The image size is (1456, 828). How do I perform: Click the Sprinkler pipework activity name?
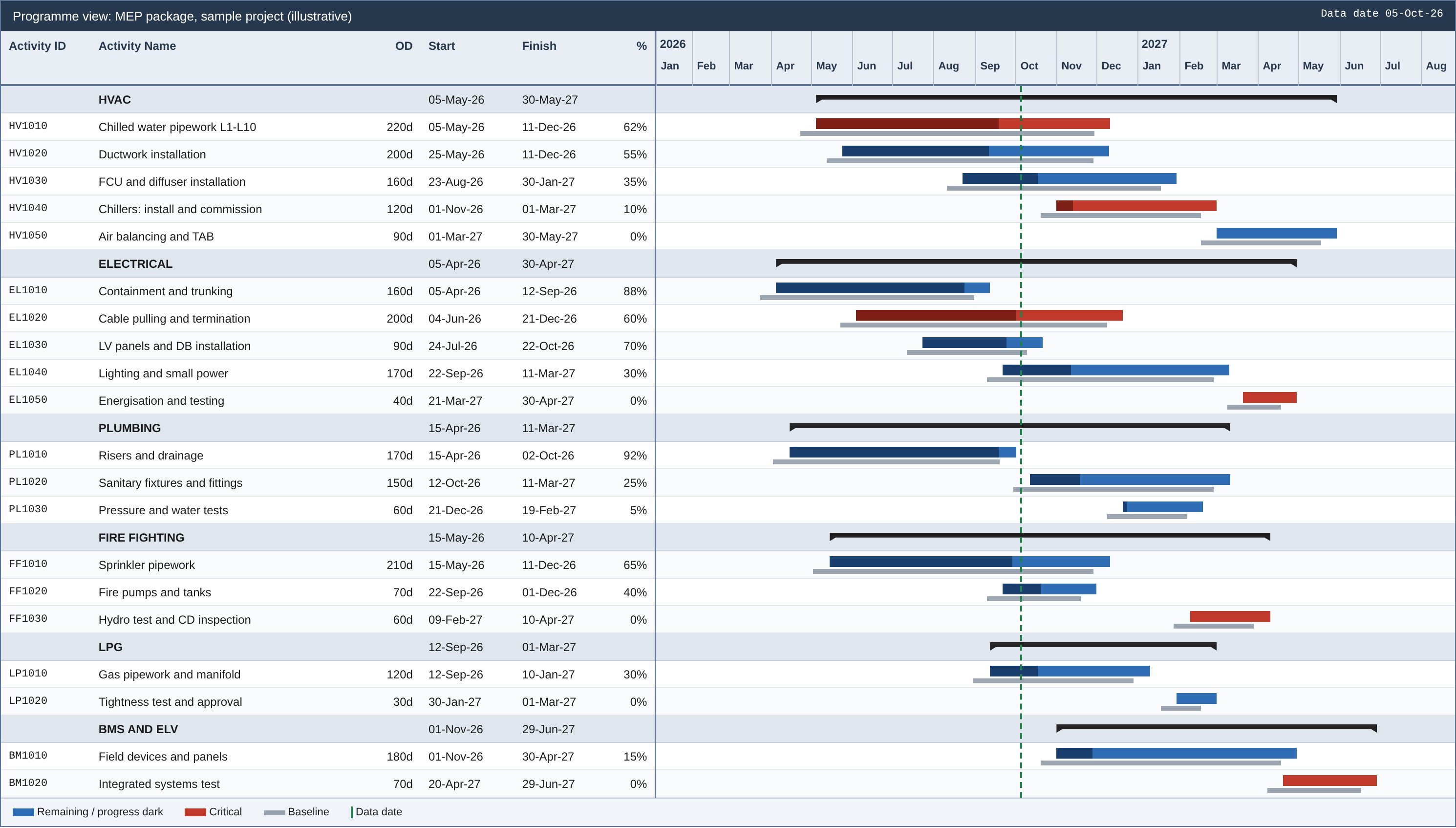[147, 565]
